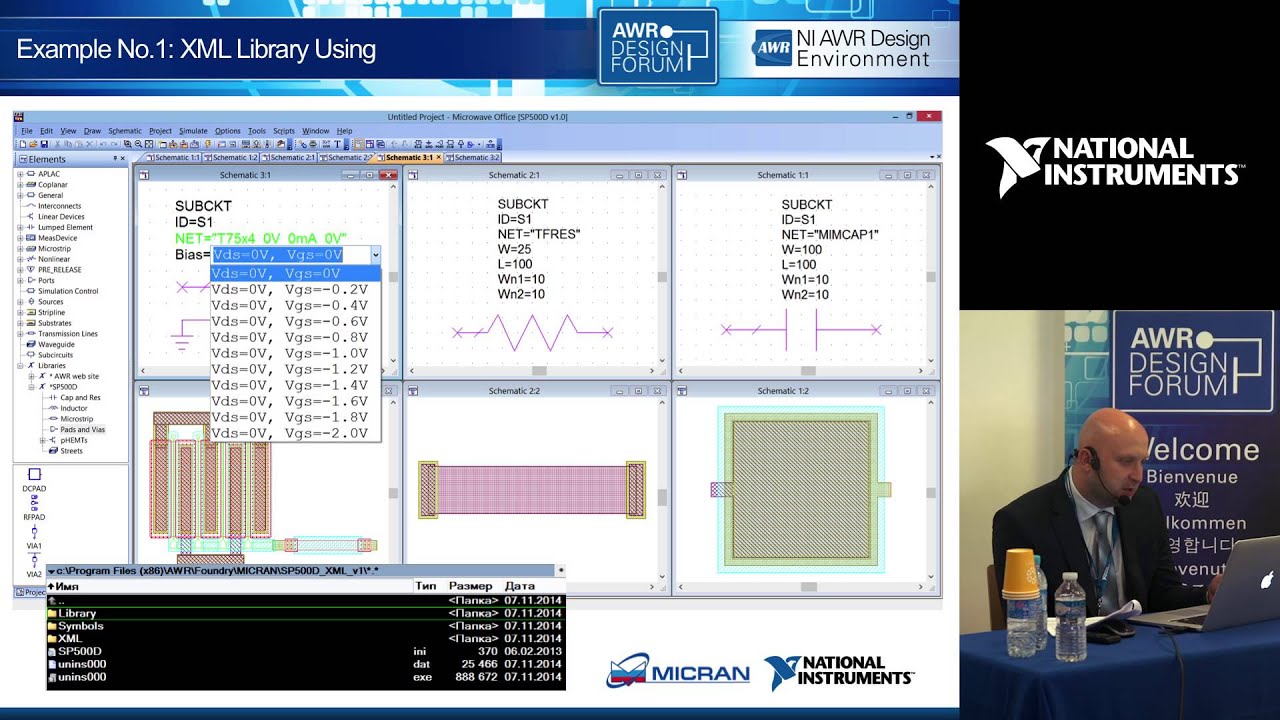Click the unins000 exe file row

(305, 677)
